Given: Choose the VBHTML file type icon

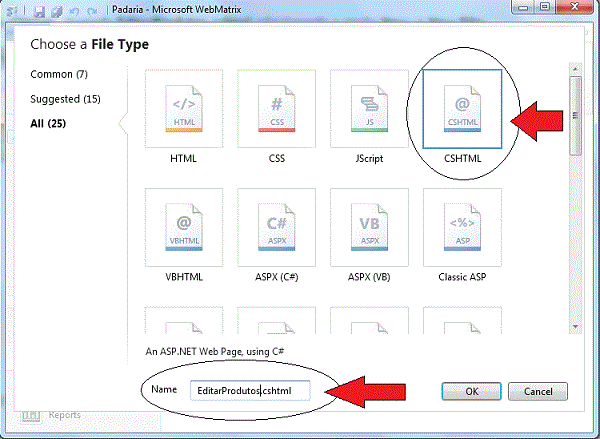Looking at the screenshot, I should 184,227.
